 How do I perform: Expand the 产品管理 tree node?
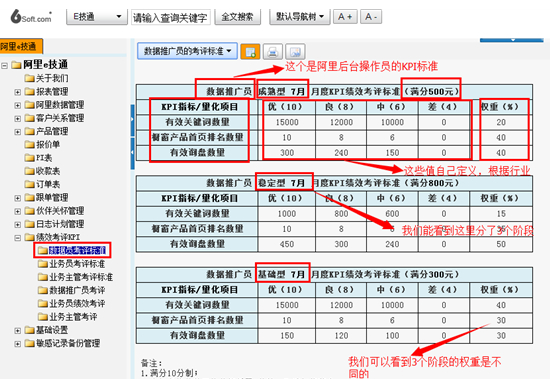(18, 132)
